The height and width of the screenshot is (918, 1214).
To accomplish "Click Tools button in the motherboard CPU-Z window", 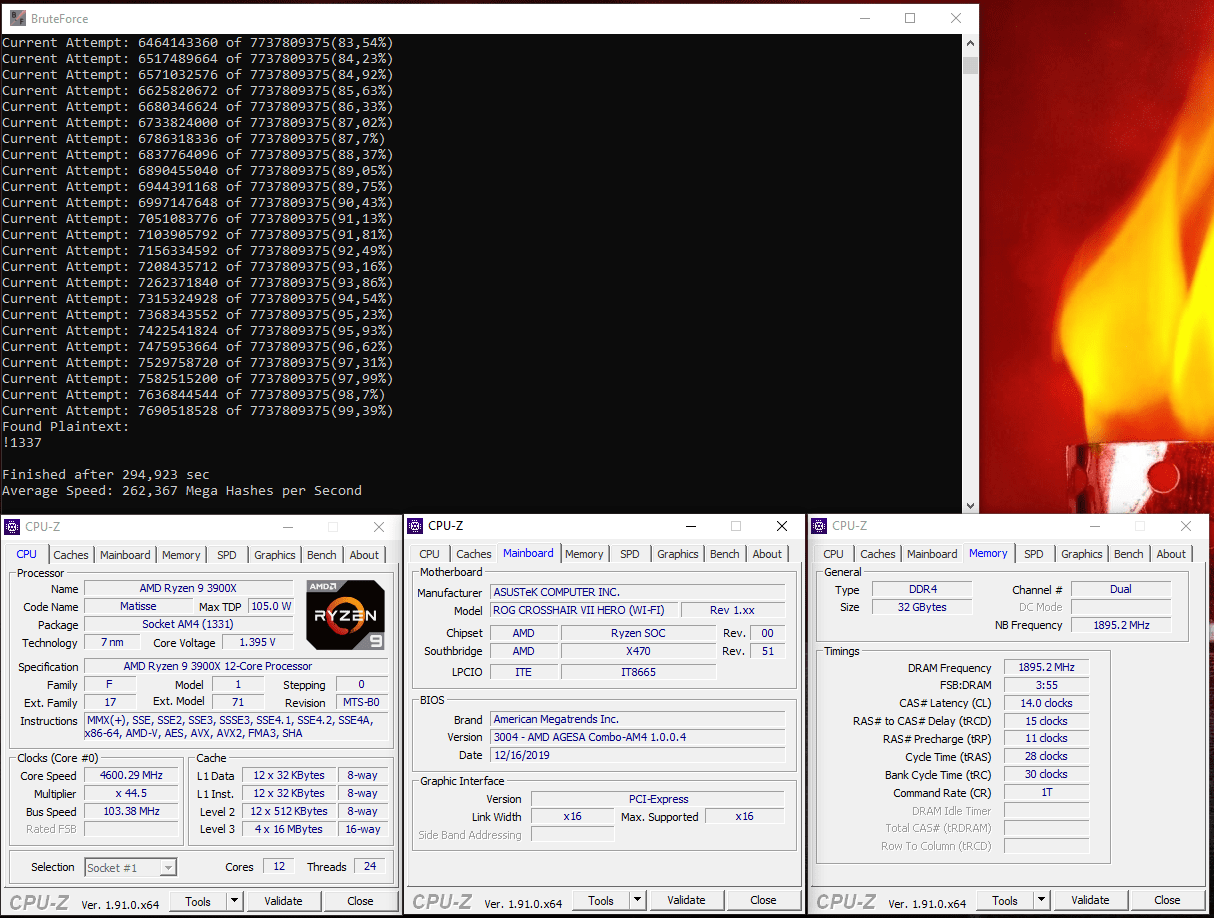I will [x=601, y=900].
